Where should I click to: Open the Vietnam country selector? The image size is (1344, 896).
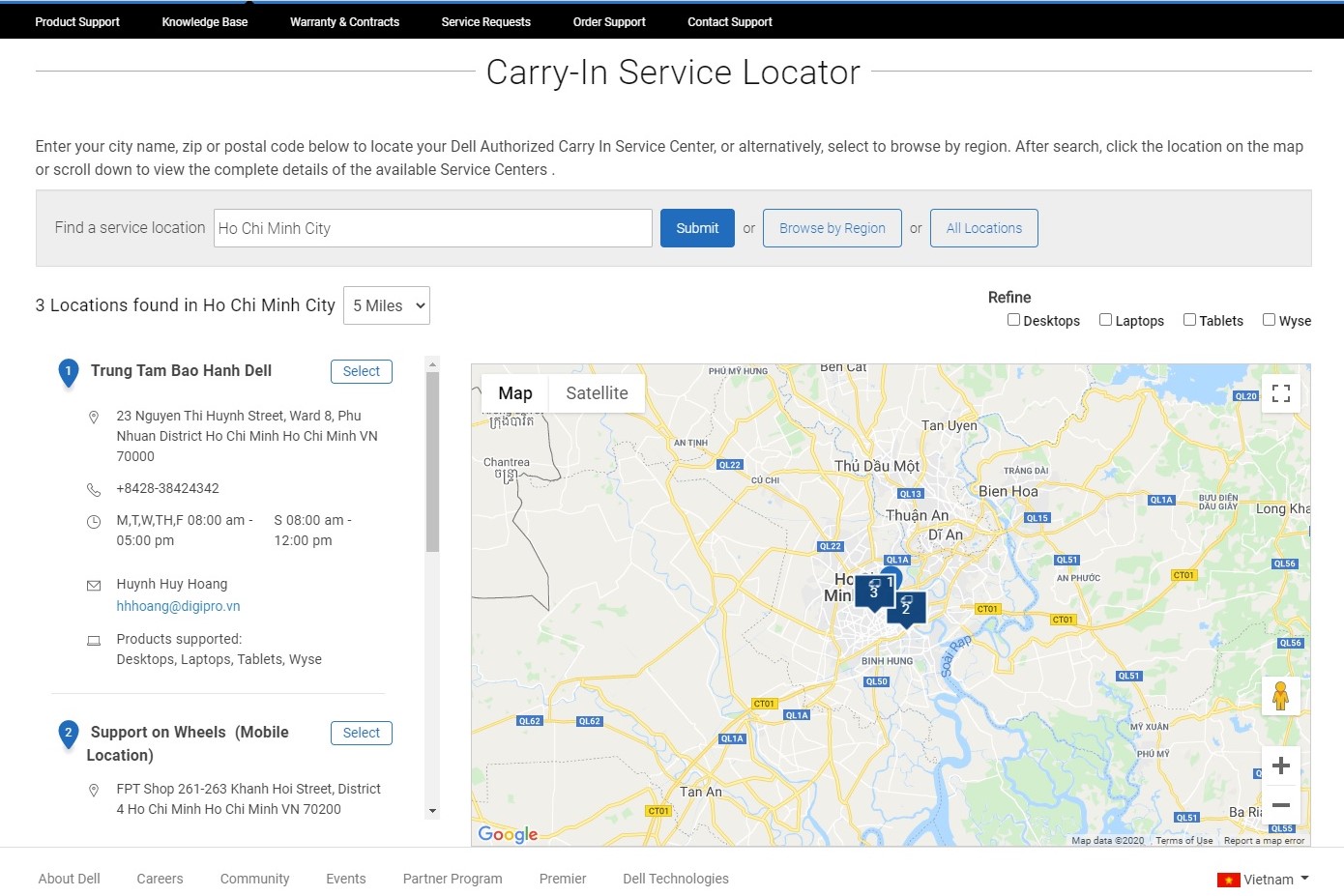[1263, 880]
